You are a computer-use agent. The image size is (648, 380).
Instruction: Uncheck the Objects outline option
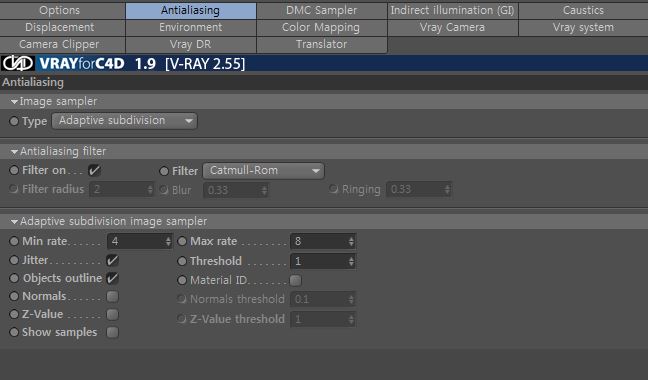point(112,278)
